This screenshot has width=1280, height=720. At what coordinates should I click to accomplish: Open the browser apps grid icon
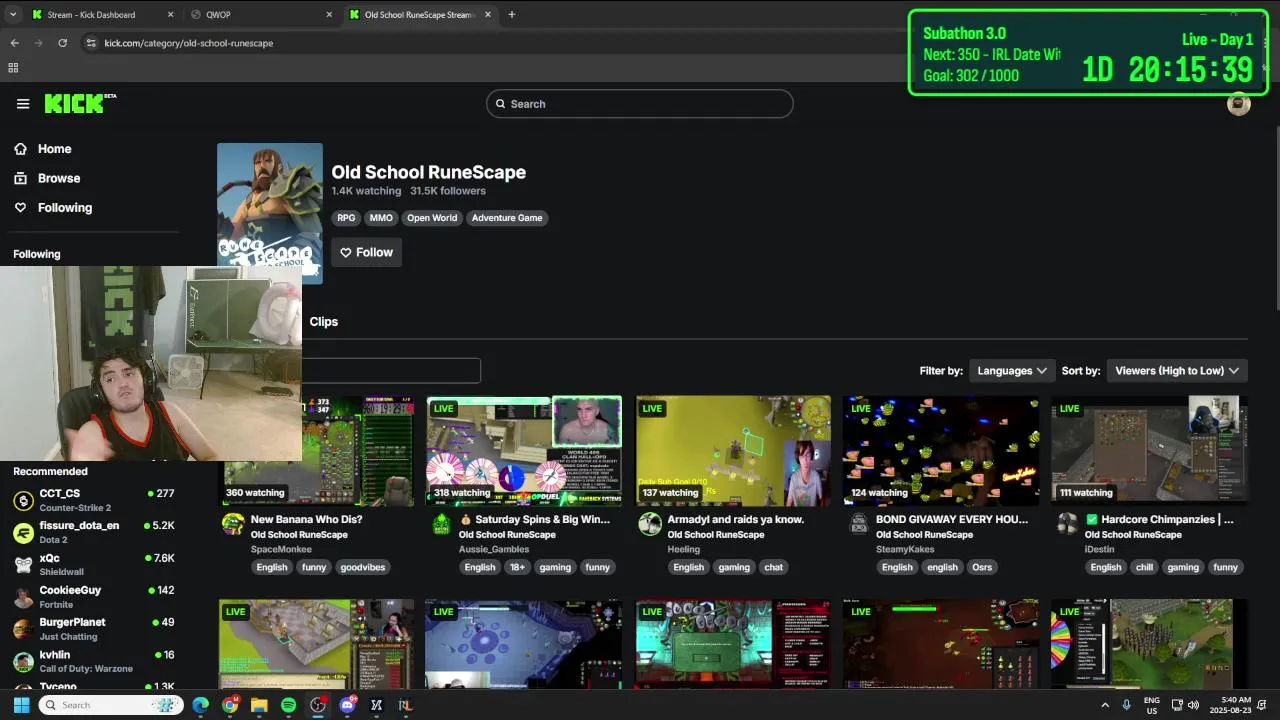(x=13, y=68)
